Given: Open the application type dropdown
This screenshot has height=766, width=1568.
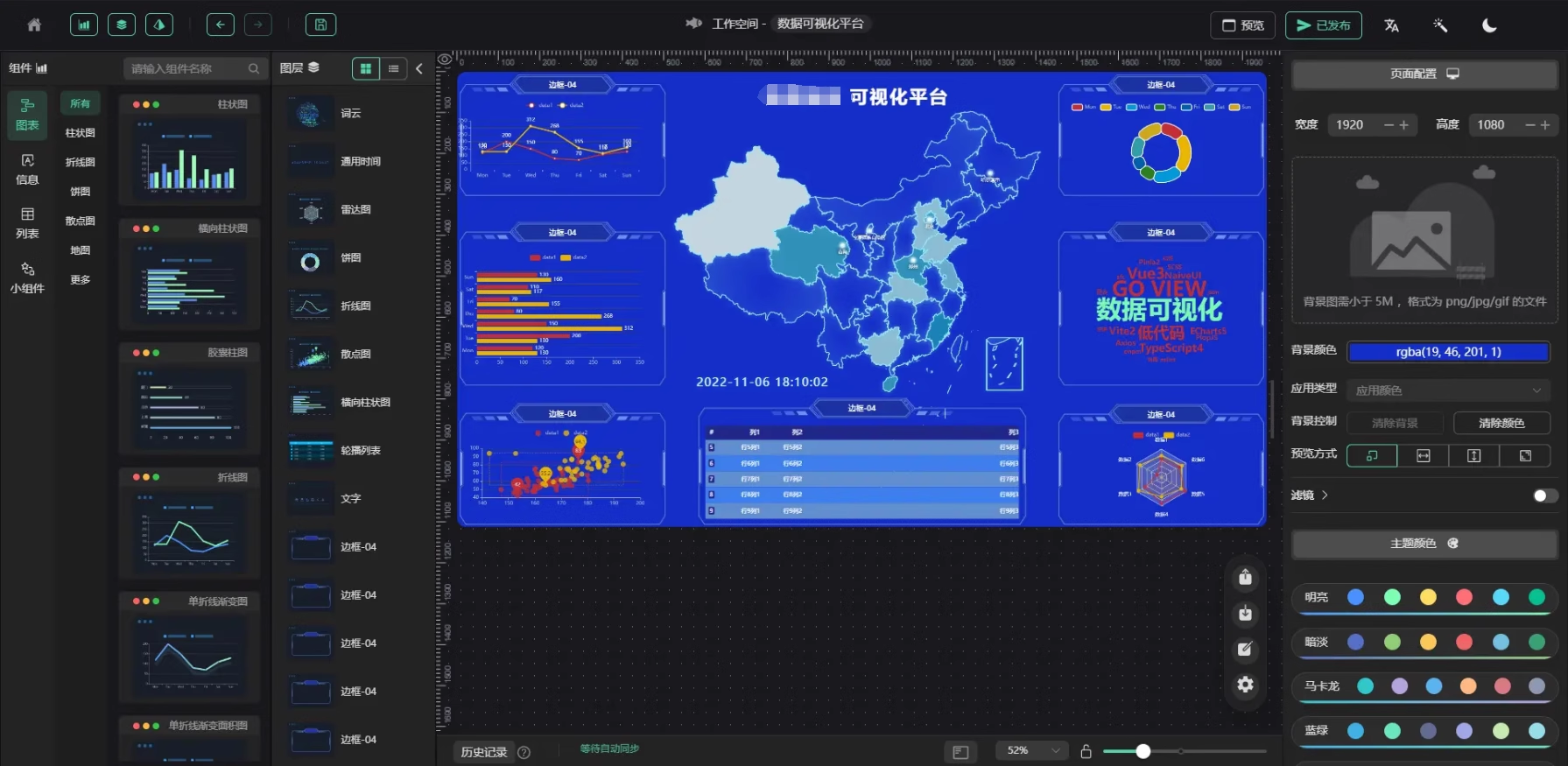Looking at the screenshot, I should (x=1447, y=390).
